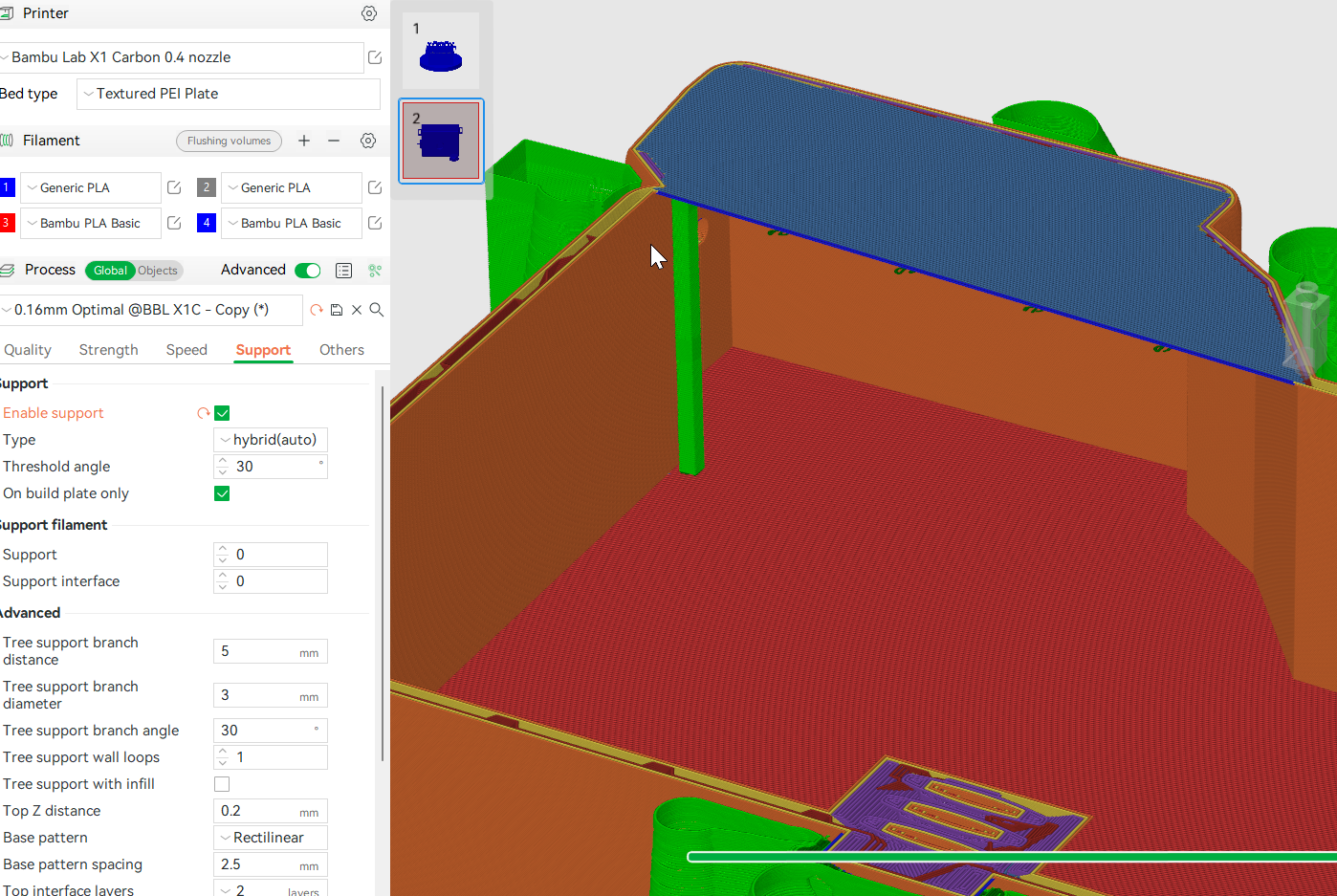Screen dimensions: 1337x896
Task: Click the green process settings icon
Action: click(x=375, y=271)
